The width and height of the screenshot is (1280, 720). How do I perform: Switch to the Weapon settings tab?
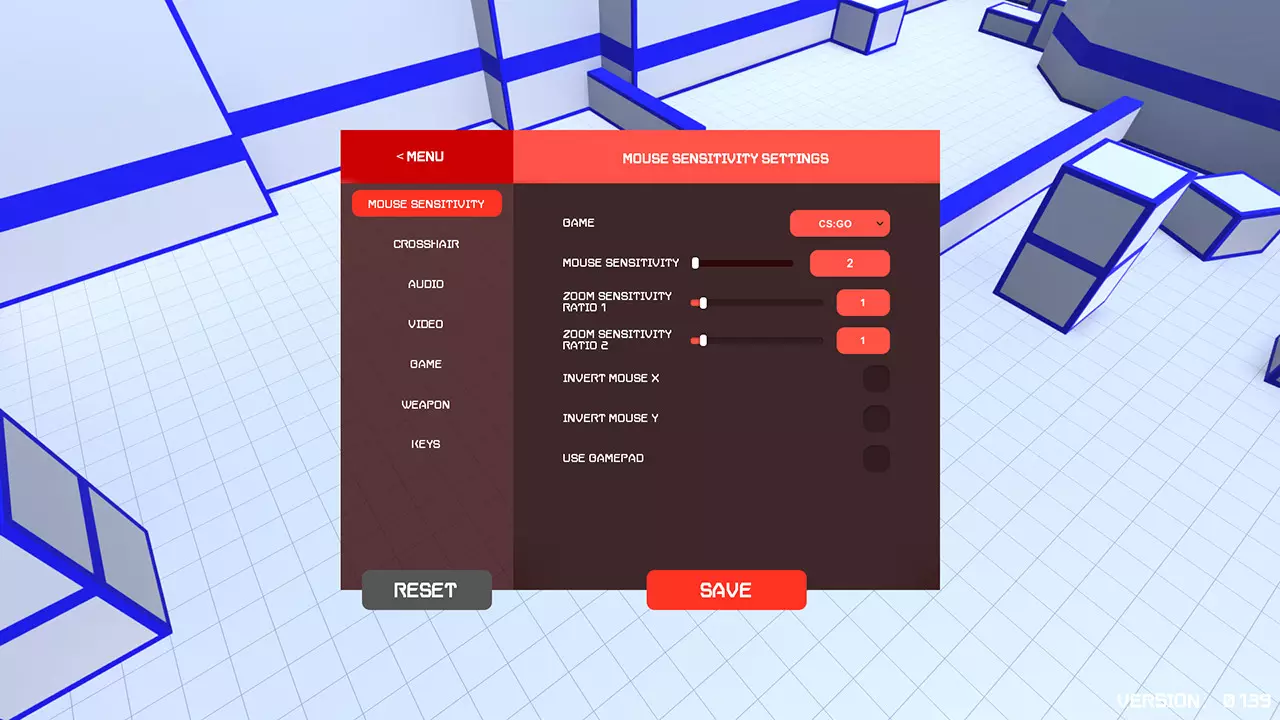[x=427, y=404]
